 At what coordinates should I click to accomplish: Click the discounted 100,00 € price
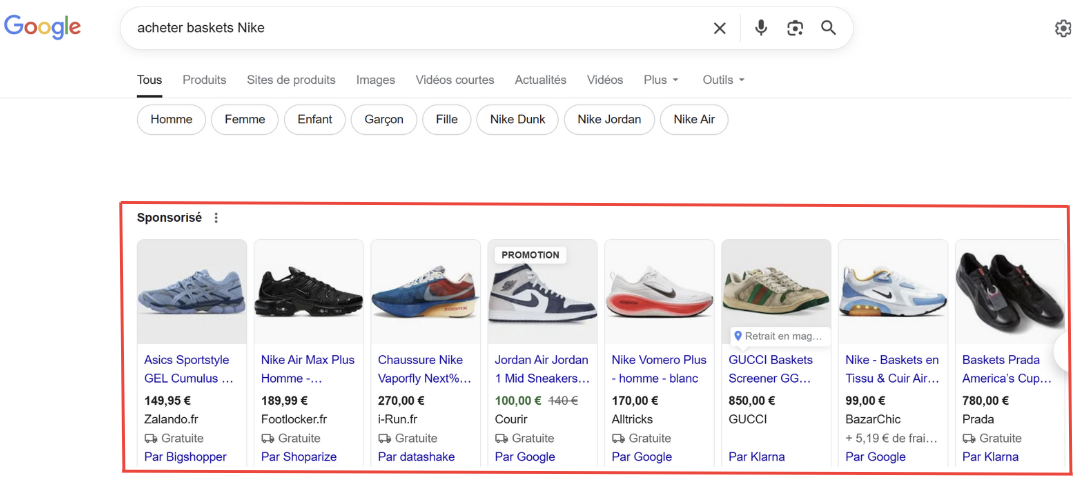tap(518, 400)
